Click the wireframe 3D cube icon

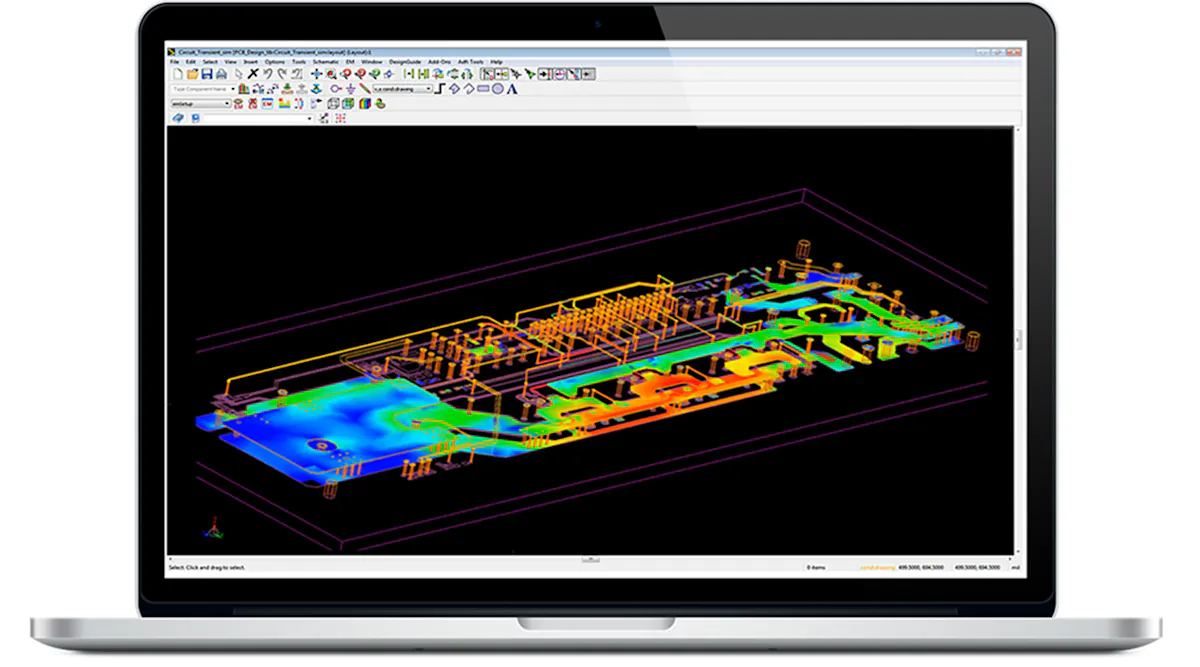pos(334,103)
